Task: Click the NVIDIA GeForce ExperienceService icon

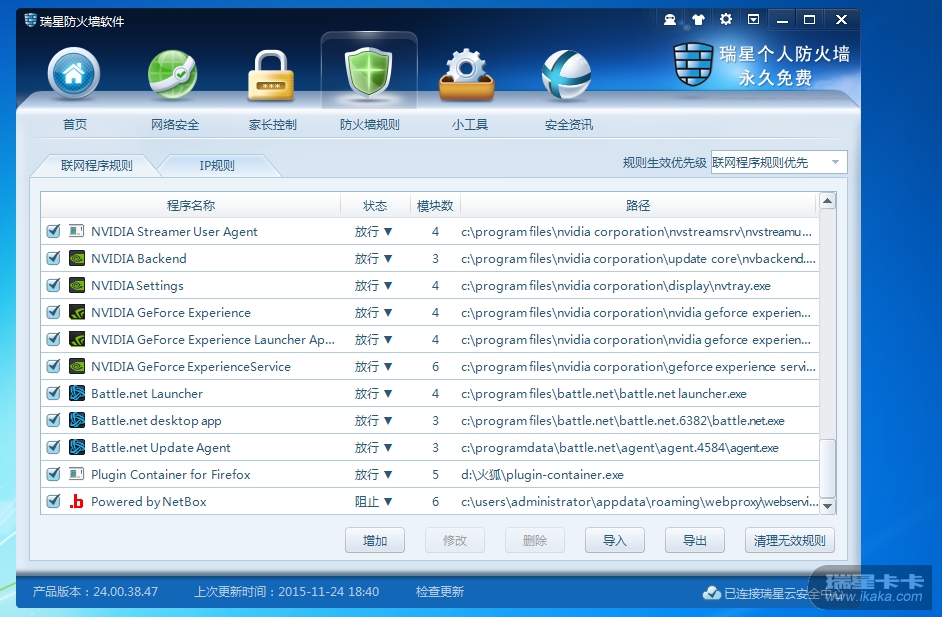Action: [x=76, y=366]
